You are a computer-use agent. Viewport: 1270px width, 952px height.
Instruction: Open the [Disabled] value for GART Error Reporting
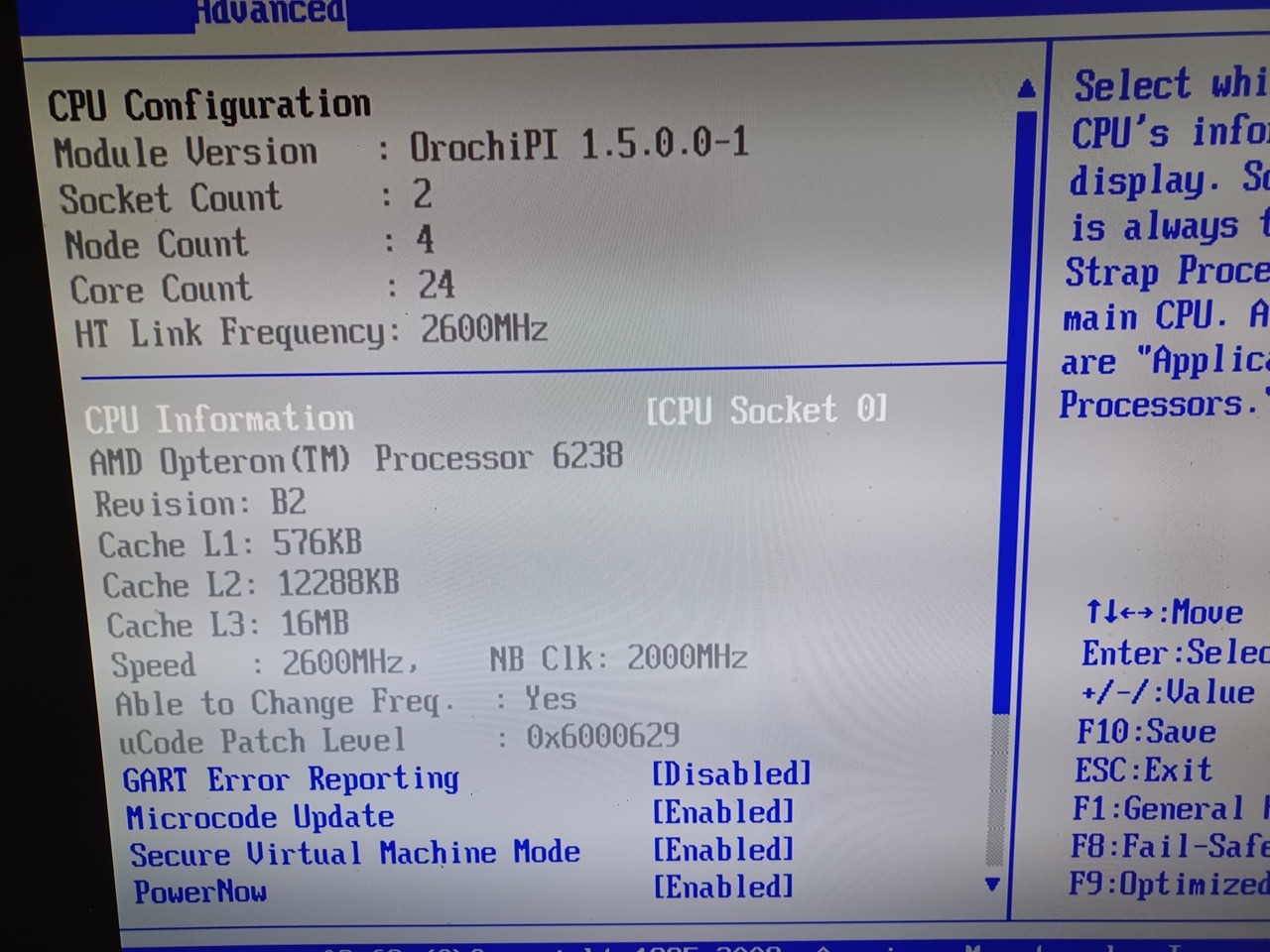click(x=731, y=773)
